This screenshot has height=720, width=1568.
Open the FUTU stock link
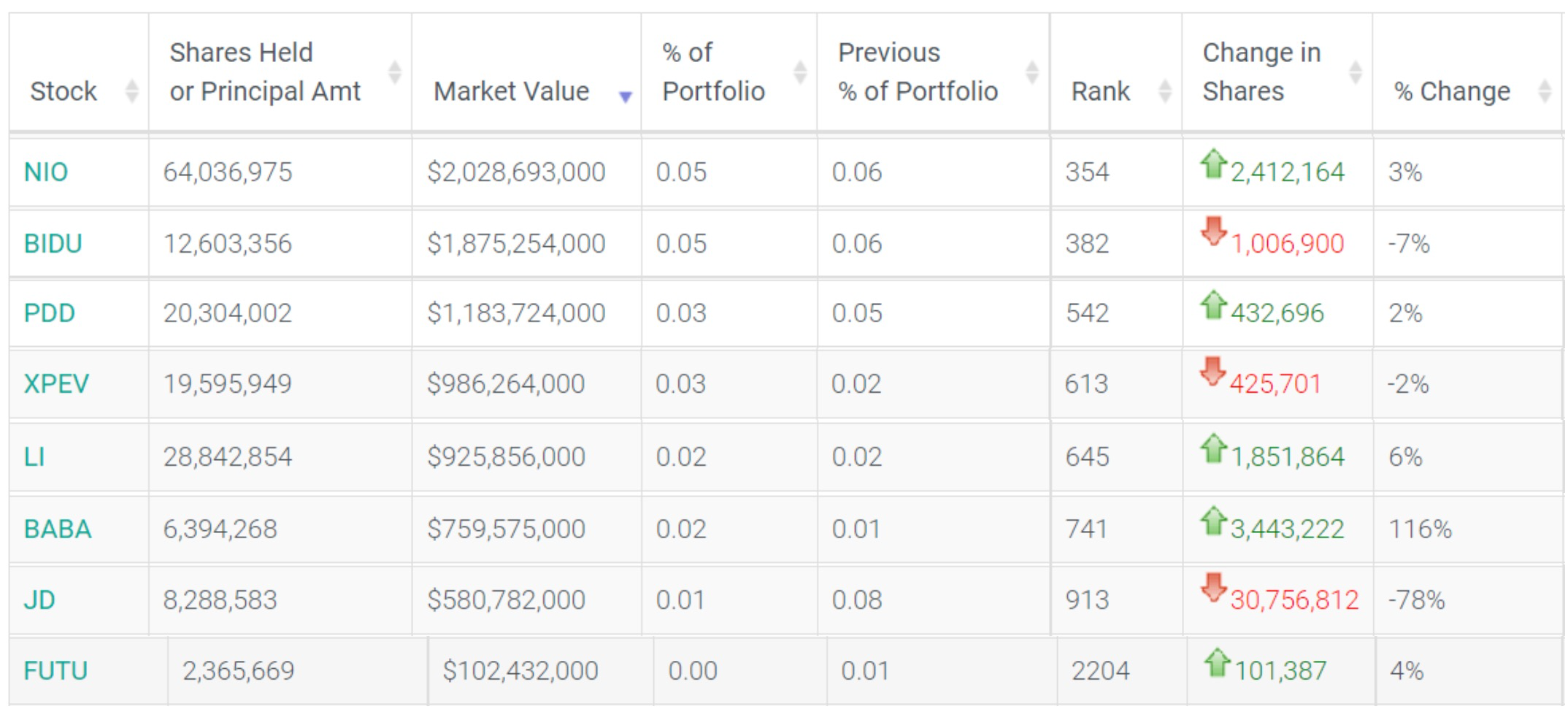55,670
